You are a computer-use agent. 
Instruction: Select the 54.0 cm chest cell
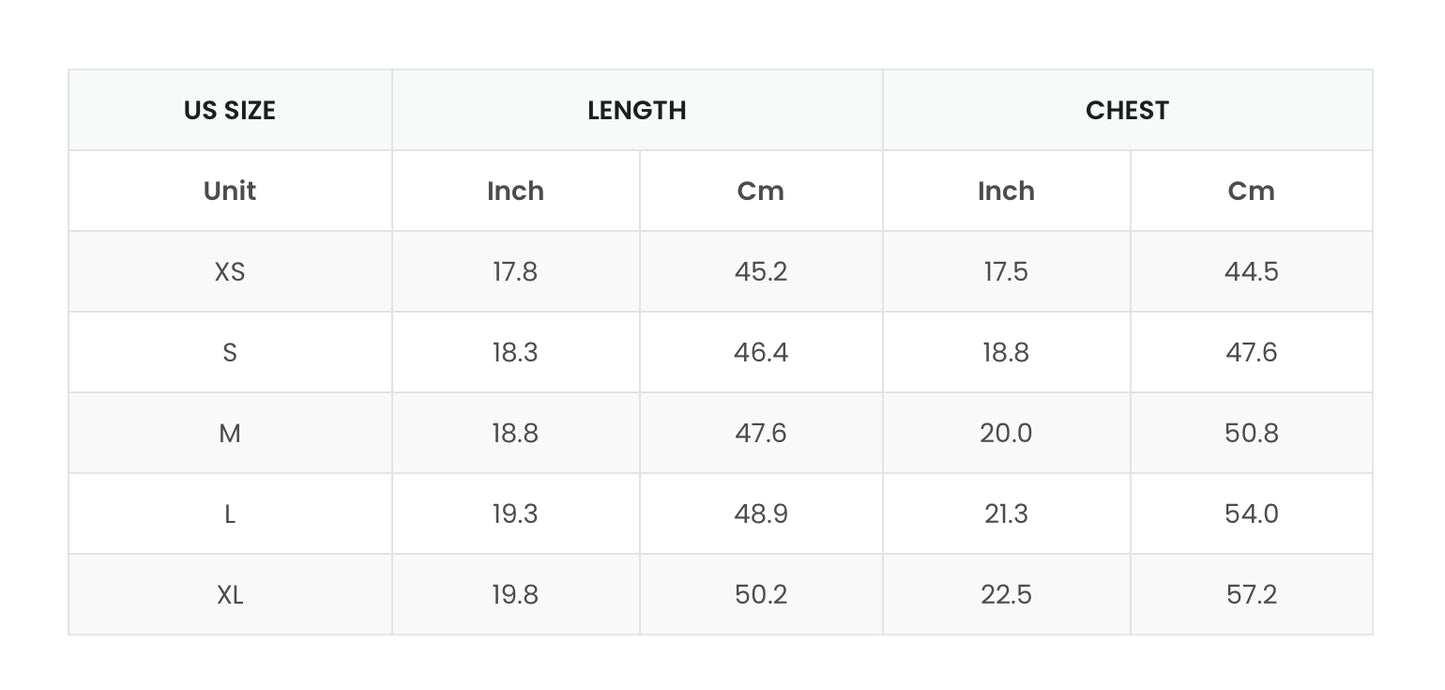coord(1251,514)
